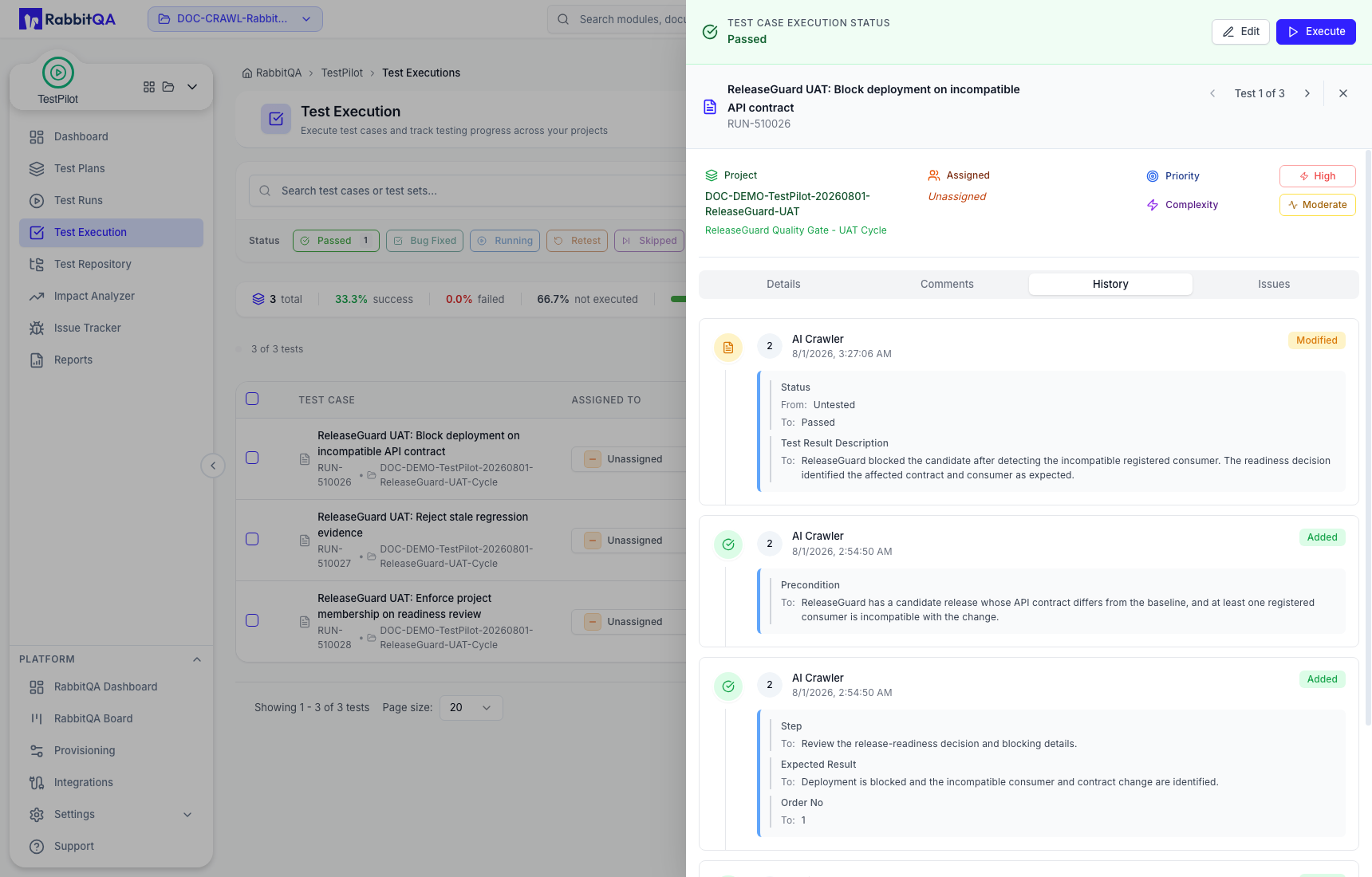Image resolution: width=1372 pixels, height=877 pixels.
Task: Check the RUN-510028 test case checkbox
Action: click(252, 620)
